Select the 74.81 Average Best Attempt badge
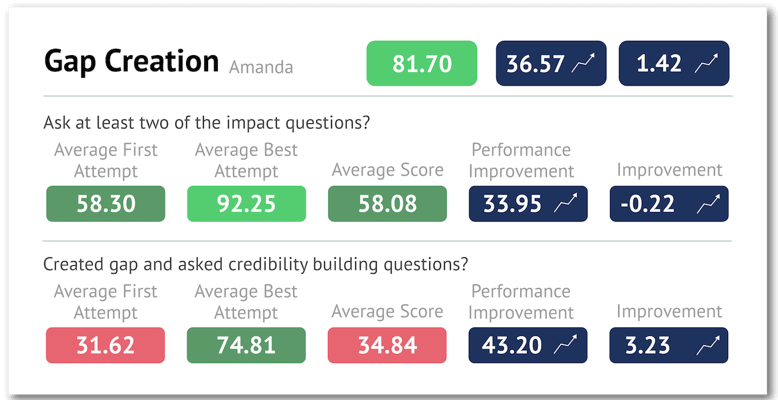Viewport: 778px width, 400px height. [245, 345]
